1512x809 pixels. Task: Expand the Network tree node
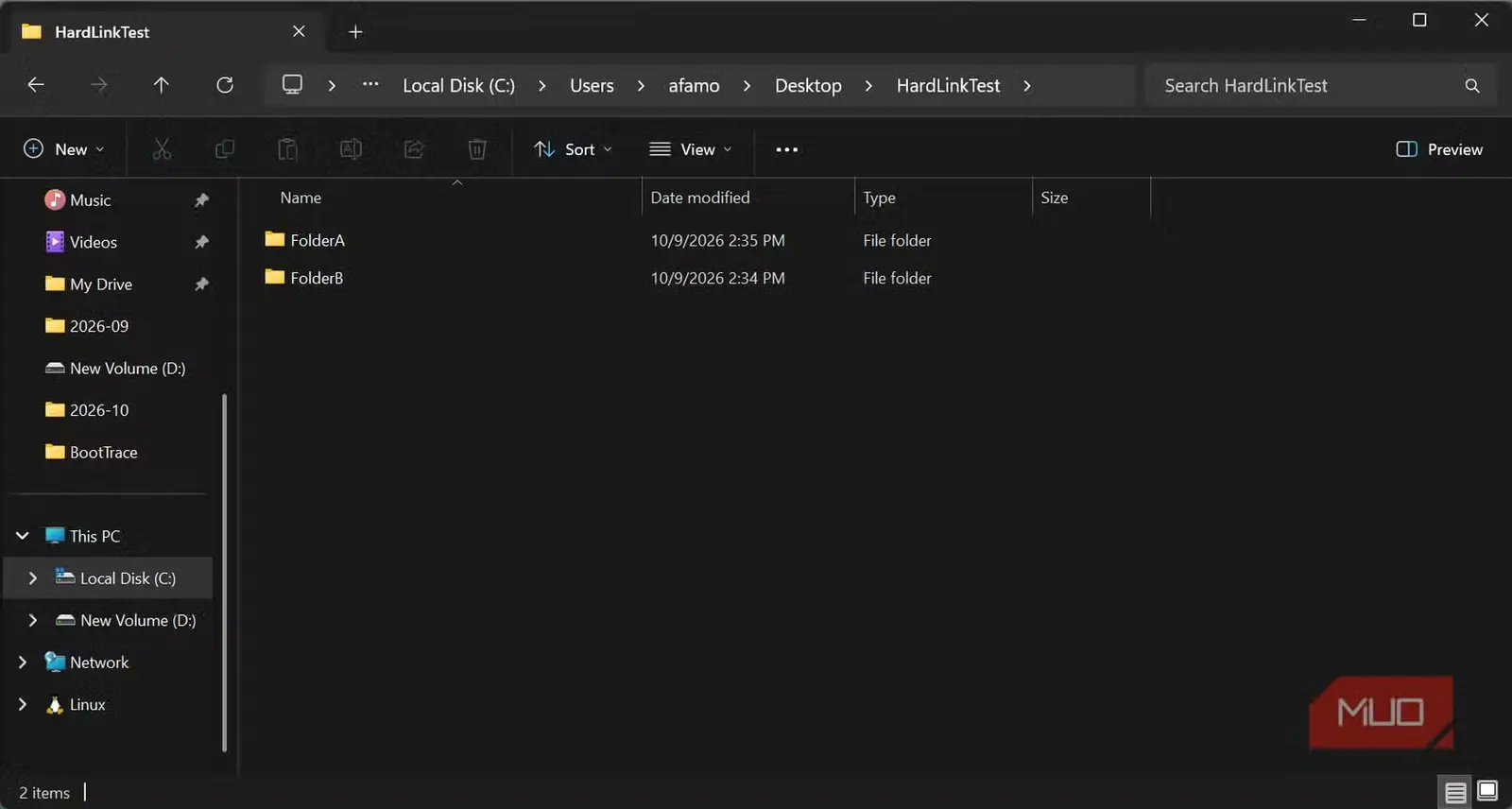tap(23, 663)
